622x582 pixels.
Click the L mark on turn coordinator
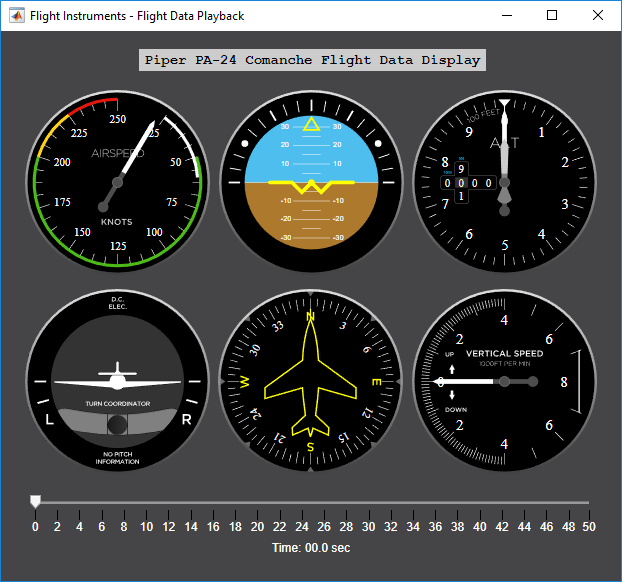49,419
